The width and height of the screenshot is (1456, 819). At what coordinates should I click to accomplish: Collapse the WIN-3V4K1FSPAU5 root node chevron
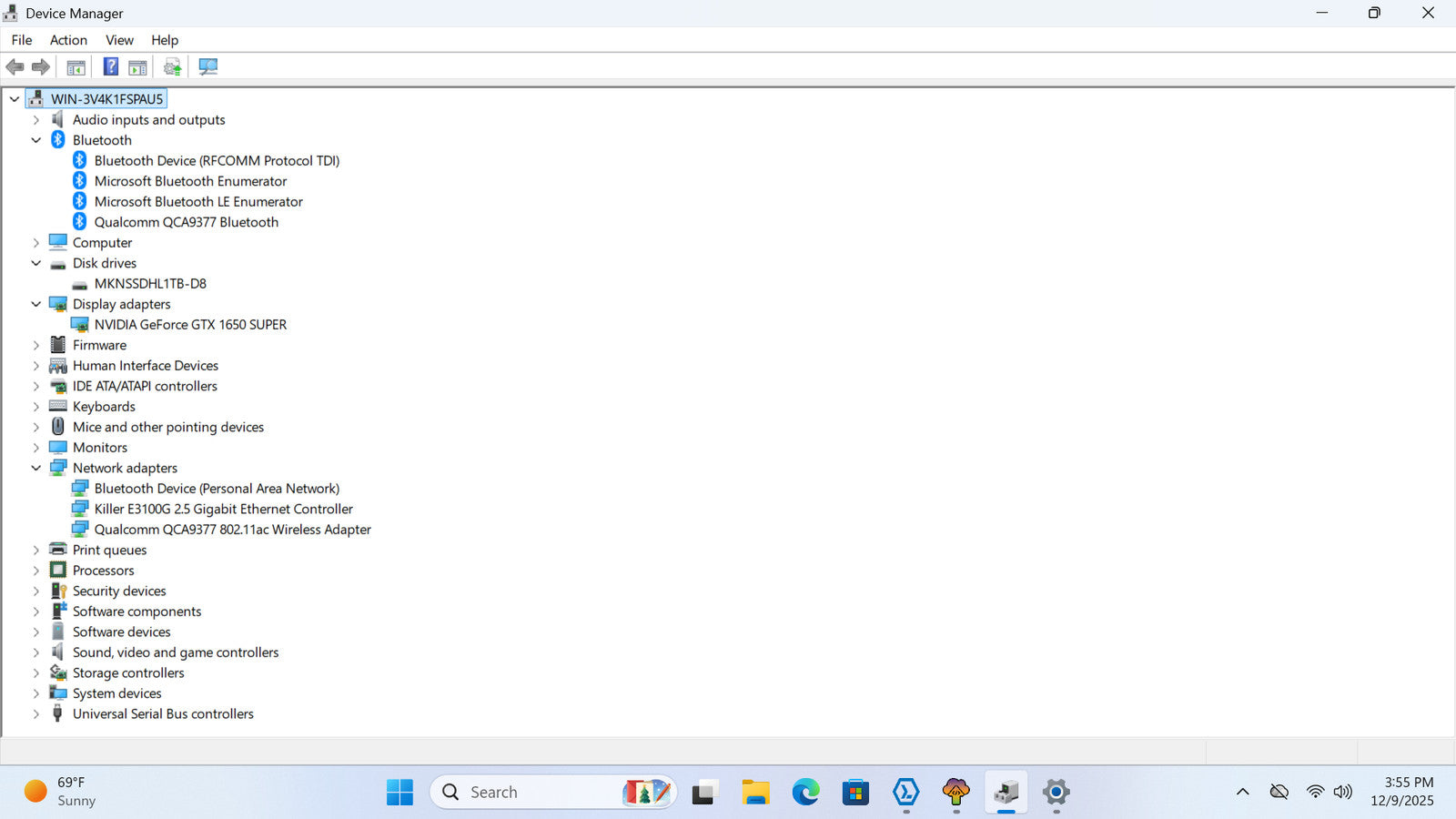[x=15, y=99]
